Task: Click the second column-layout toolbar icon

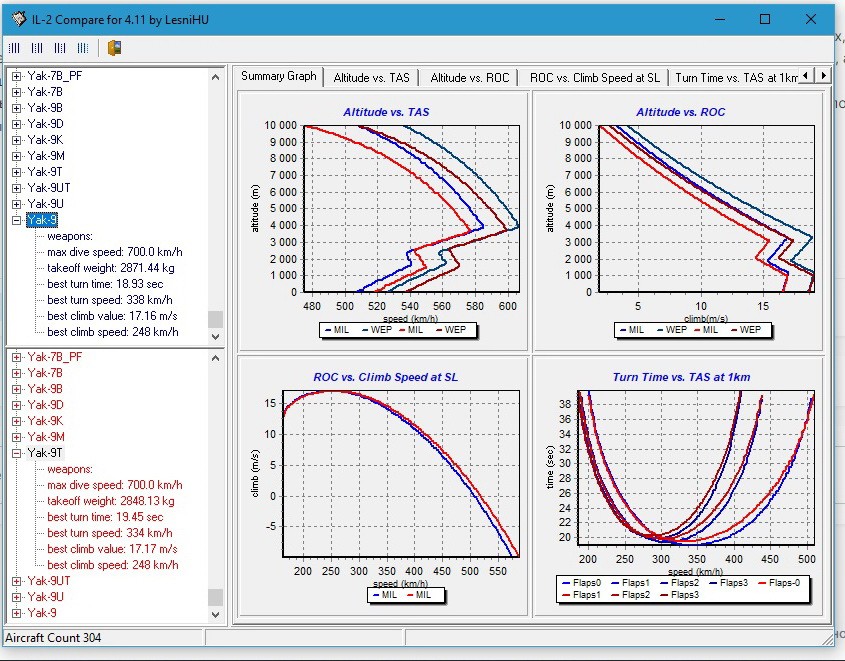Action: pos(37,48)
